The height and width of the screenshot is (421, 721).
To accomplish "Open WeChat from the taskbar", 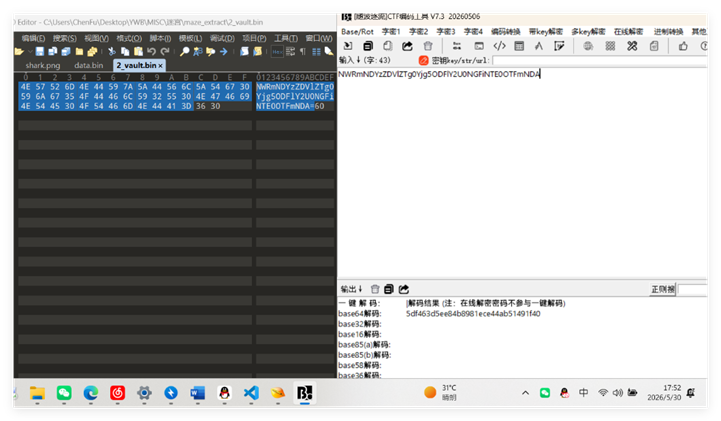I will 64,393.
